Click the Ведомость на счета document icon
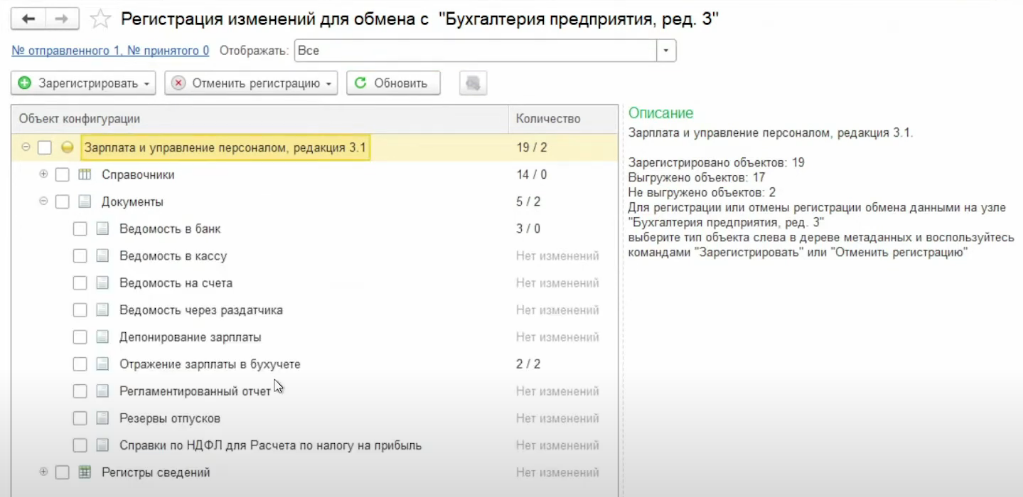 tap(102, 283)
